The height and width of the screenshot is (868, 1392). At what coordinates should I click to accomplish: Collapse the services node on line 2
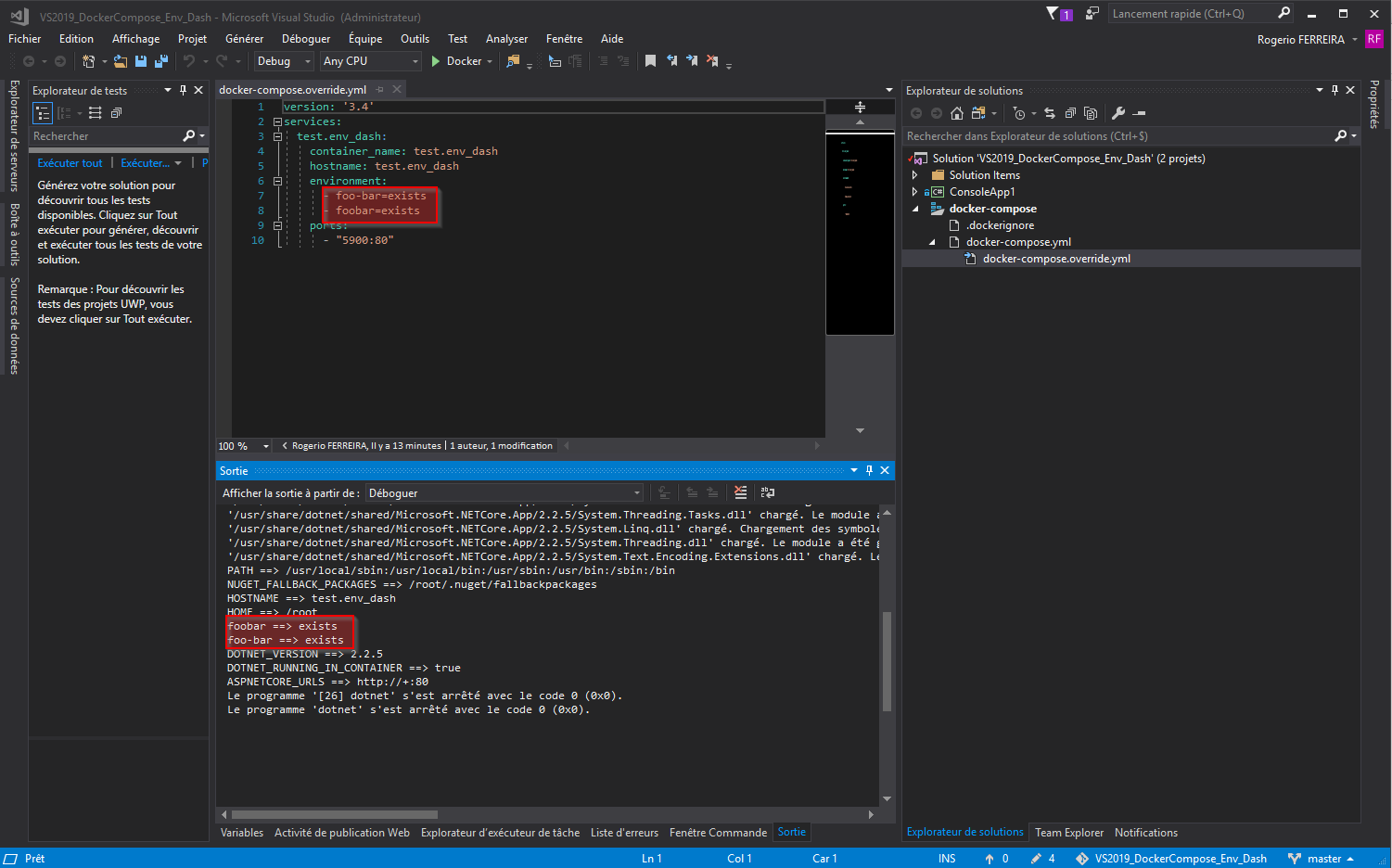point(277,121)
